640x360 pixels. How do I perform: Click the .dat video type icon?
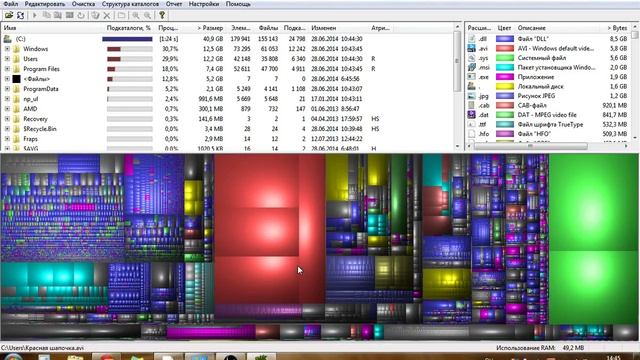pos(471,115)
